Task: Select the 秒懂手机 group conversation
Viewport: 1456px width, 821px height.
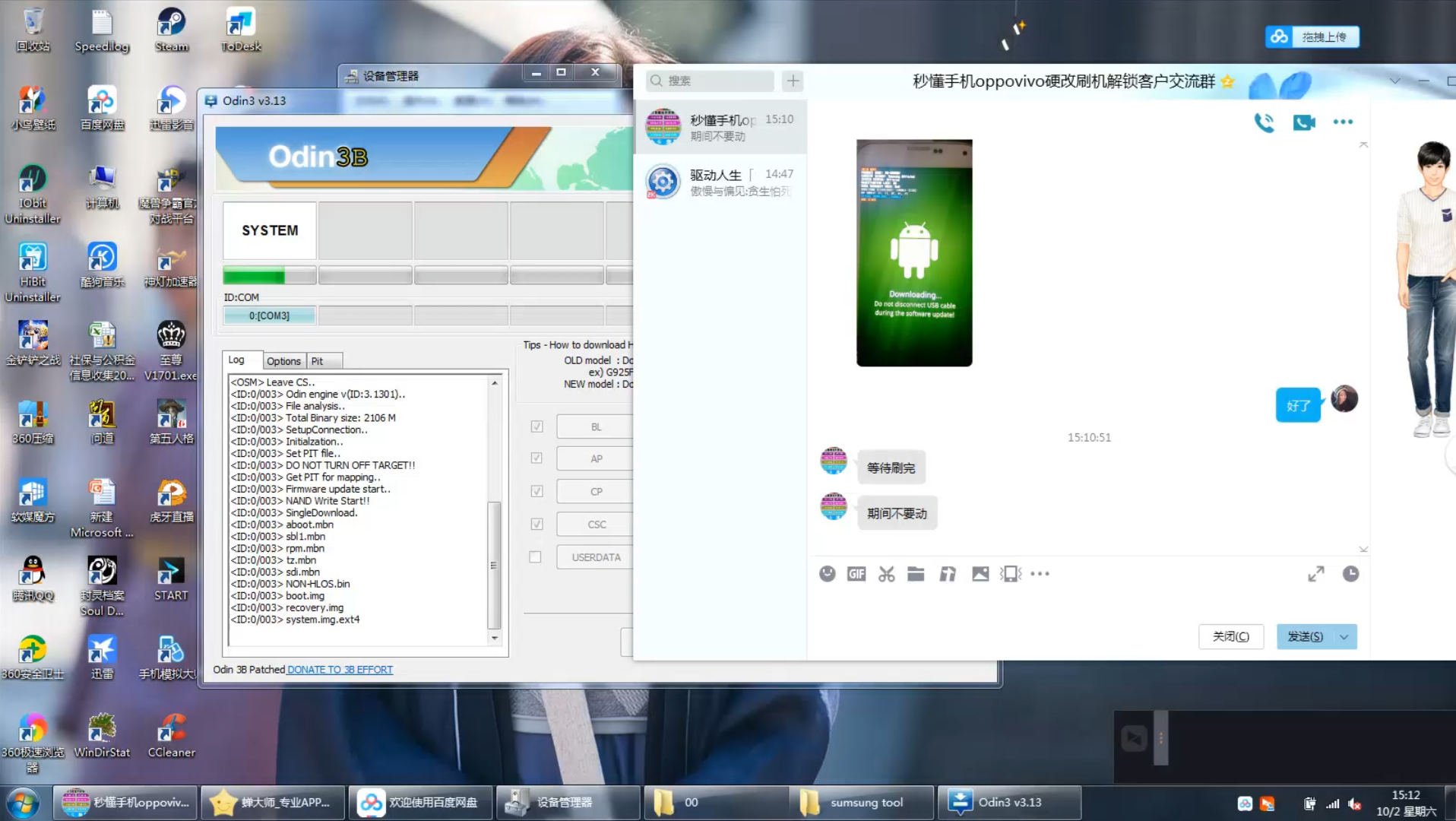Action: pyautogui.click(x=720, y=127)
